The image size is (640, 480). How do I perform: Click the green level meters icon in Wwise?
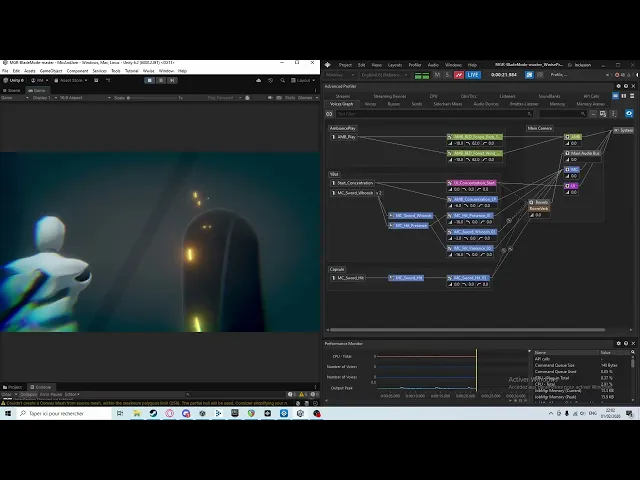pyautogui.click(x=422, y=75)
